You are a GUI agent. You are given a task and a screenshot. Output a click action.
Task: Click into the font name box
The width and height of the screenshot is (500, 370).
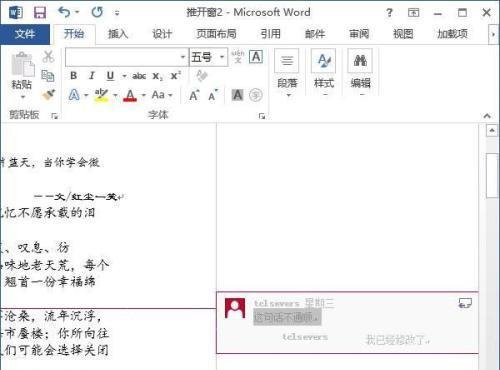point(122,57)
